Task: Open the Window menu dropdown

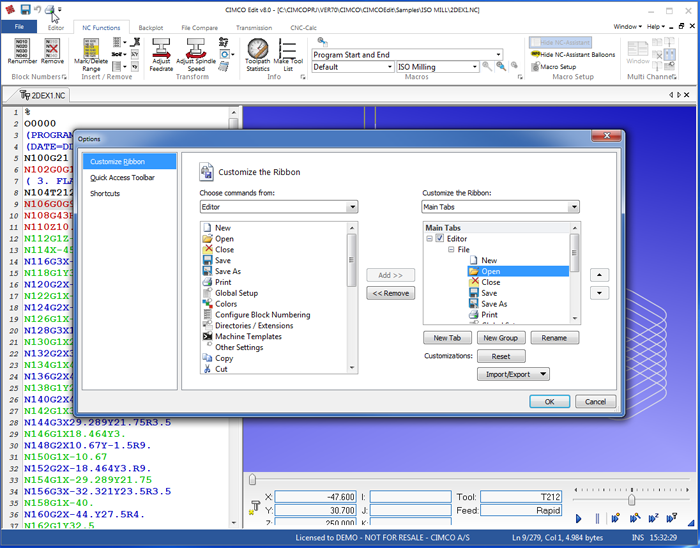Action: [627, 27]
